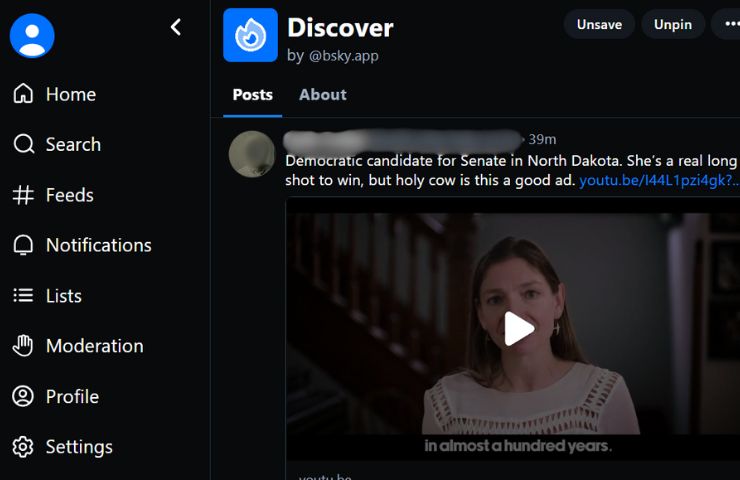
Task: Click the Home house icon
Action: (x=23, y=94)
